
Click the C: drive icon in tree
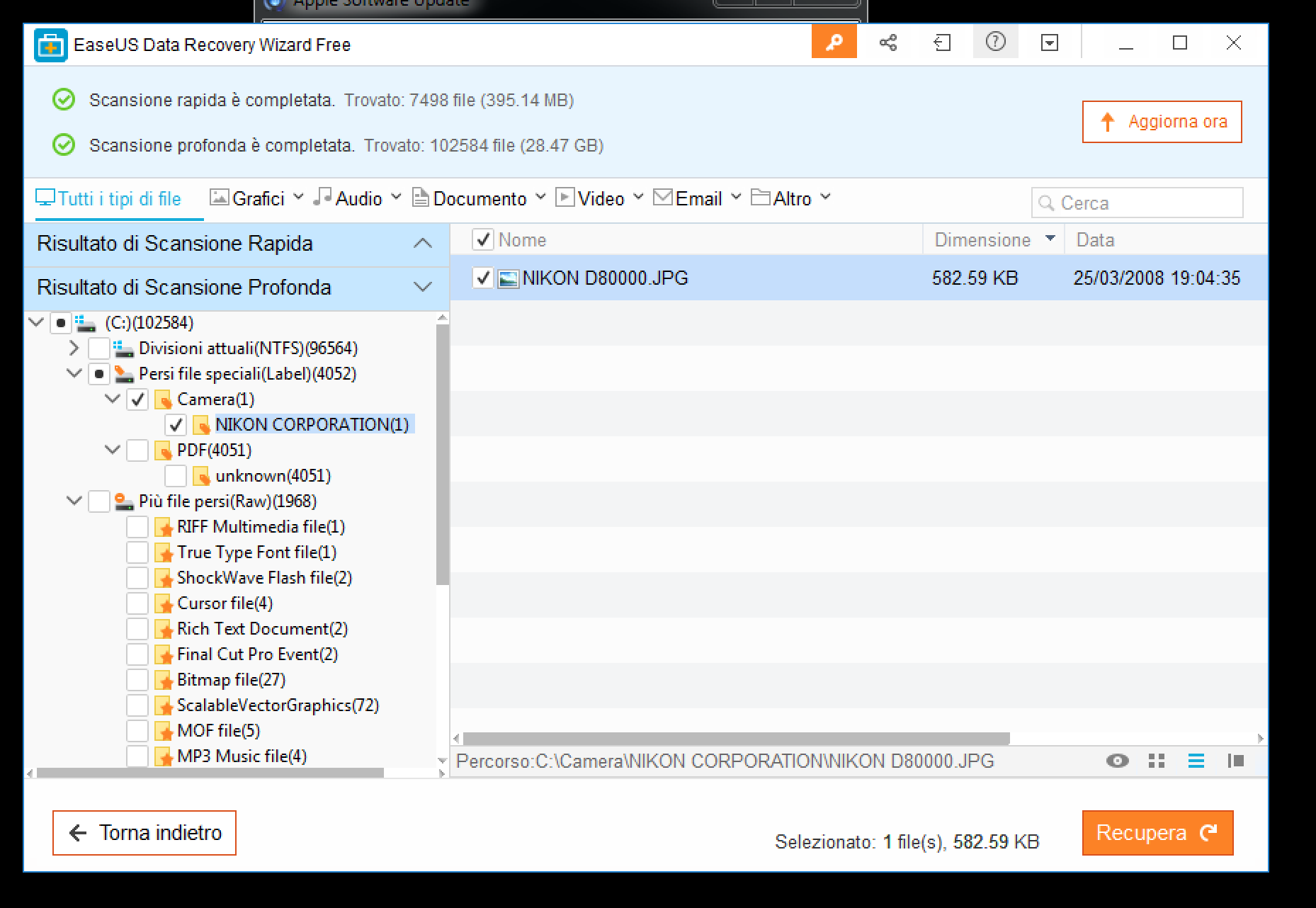[85, 323]
